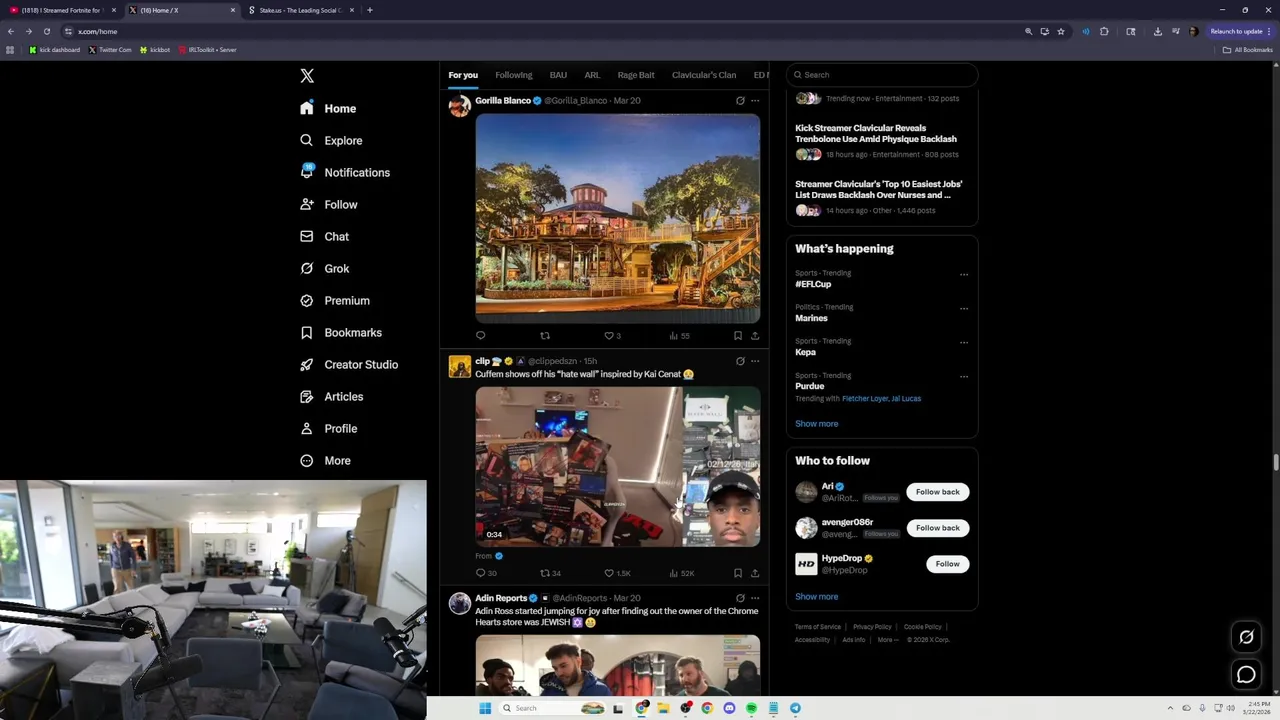The width and height of the screenshot is (1280, 720).
Task: Open Spotify from the taskbar
Action: tap(751, 708)
